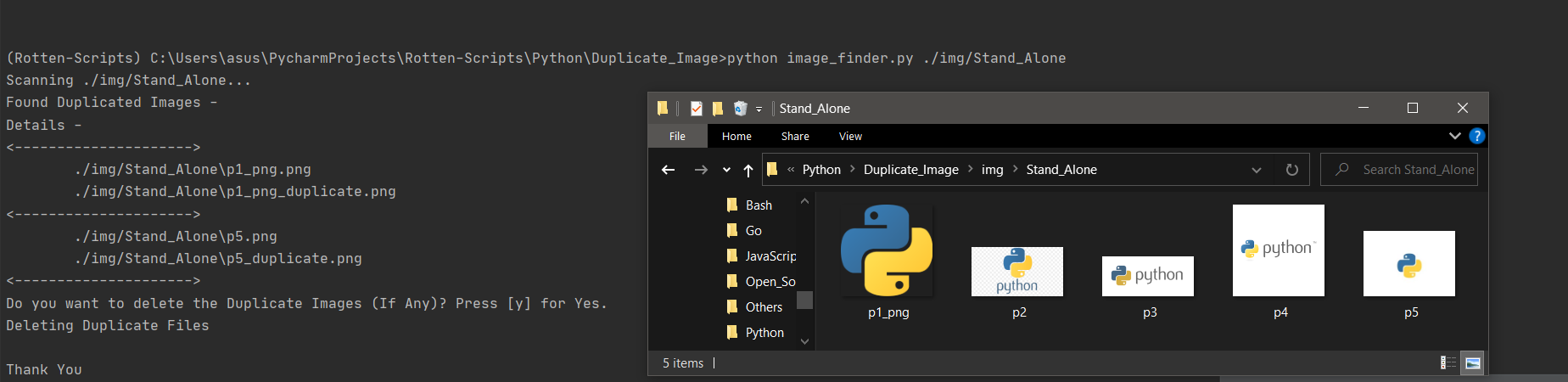This screenshot has height=382, width=1568.
Task: Click the forward navigation arrow
Action: point(701,170)
